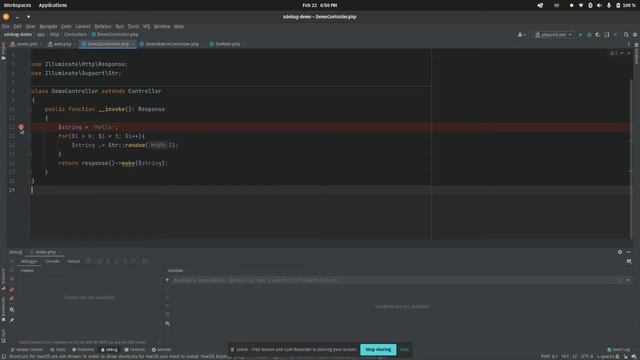The height and width of the screenshot is (360, 640).
Task: Click the Step Out icon in debug toolbar
Action: pos(125,261)
